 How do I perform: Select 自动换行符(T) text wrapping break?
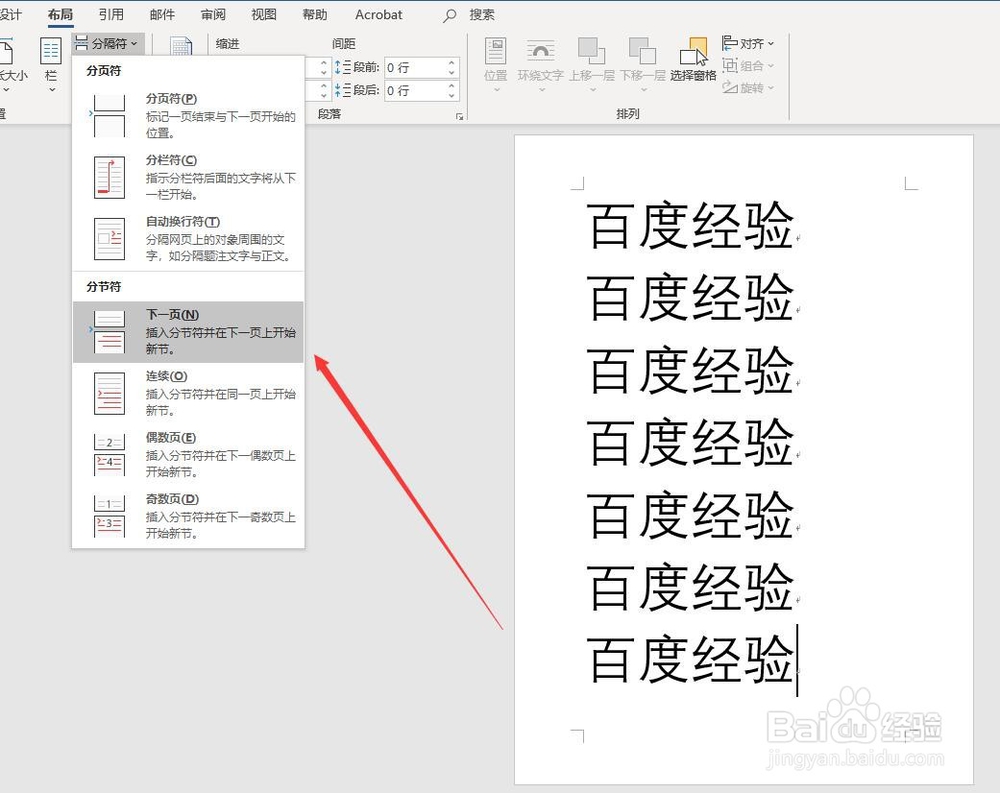point(188,238)
